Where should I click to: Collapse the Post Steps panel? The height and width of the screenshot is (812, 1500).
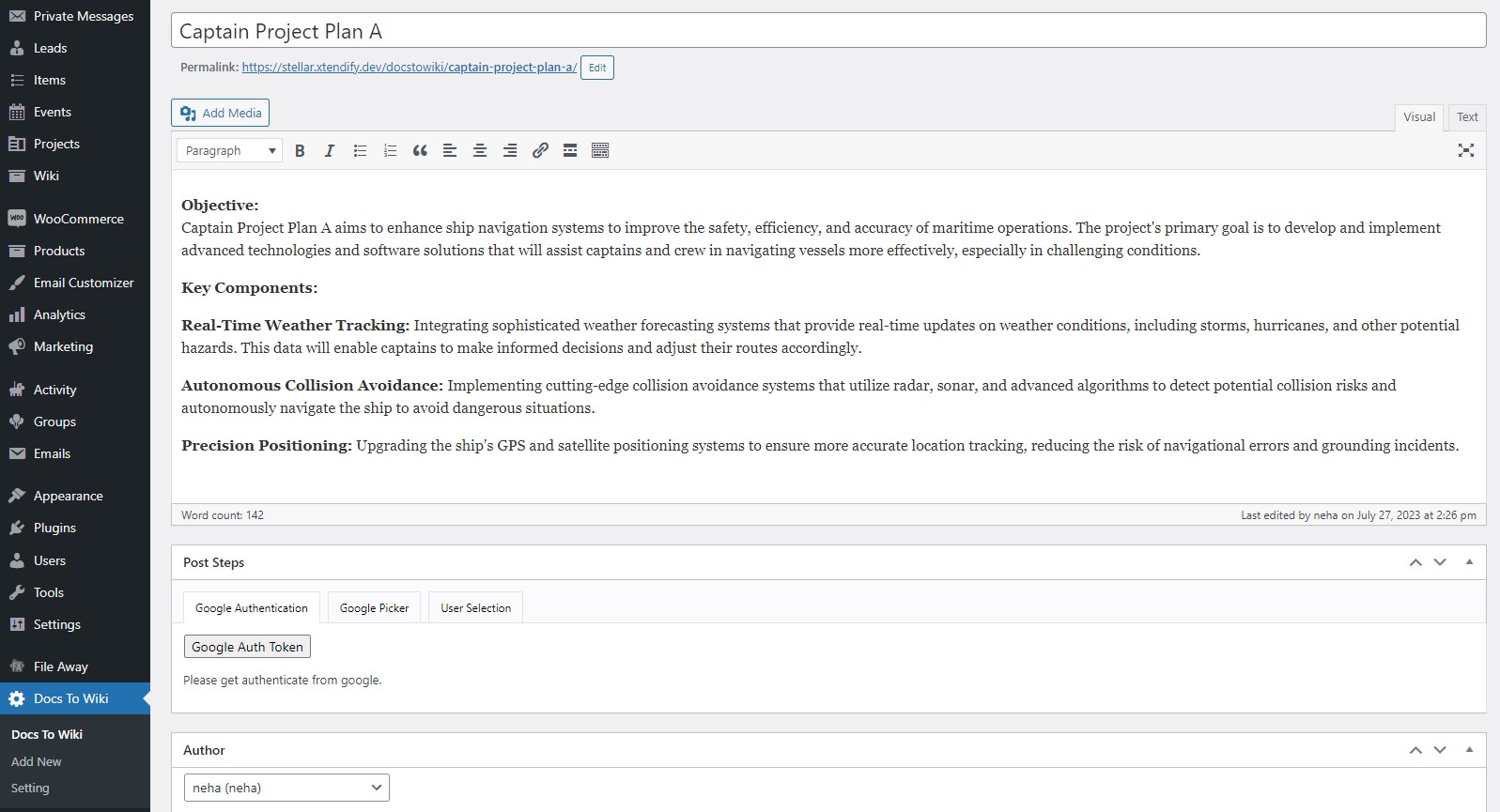coord(1469,562)
